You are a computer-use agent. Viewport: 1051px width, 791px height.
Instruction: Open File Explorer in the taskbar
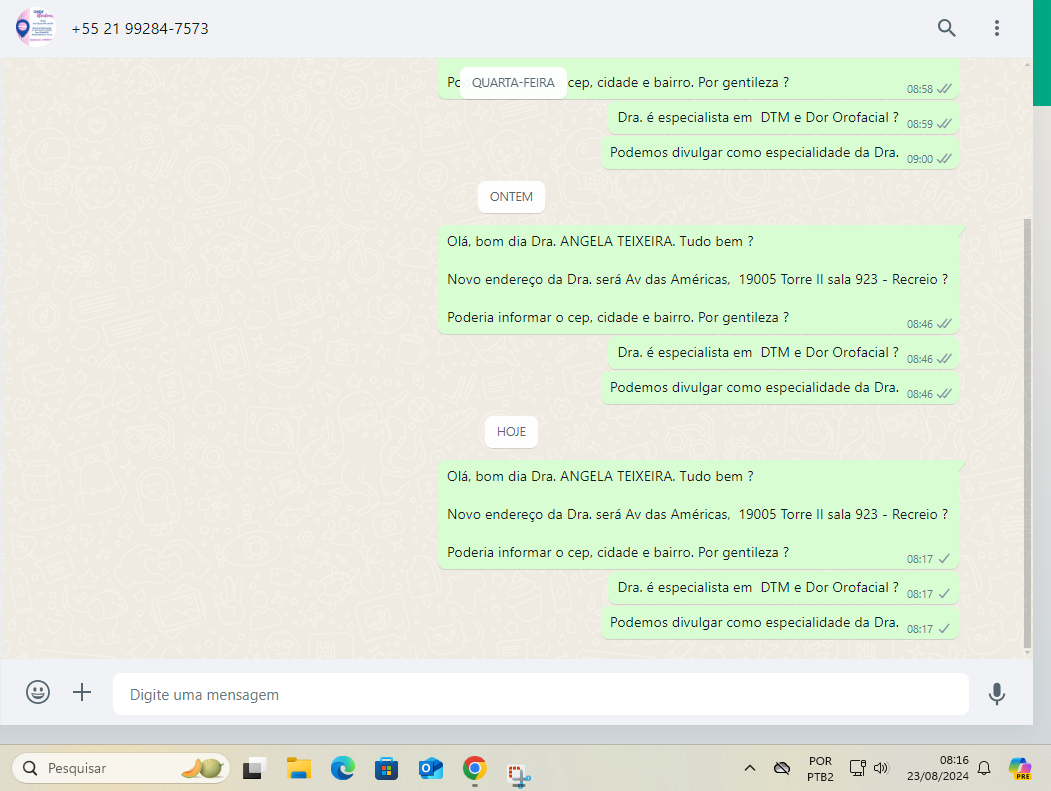point(299,768)
